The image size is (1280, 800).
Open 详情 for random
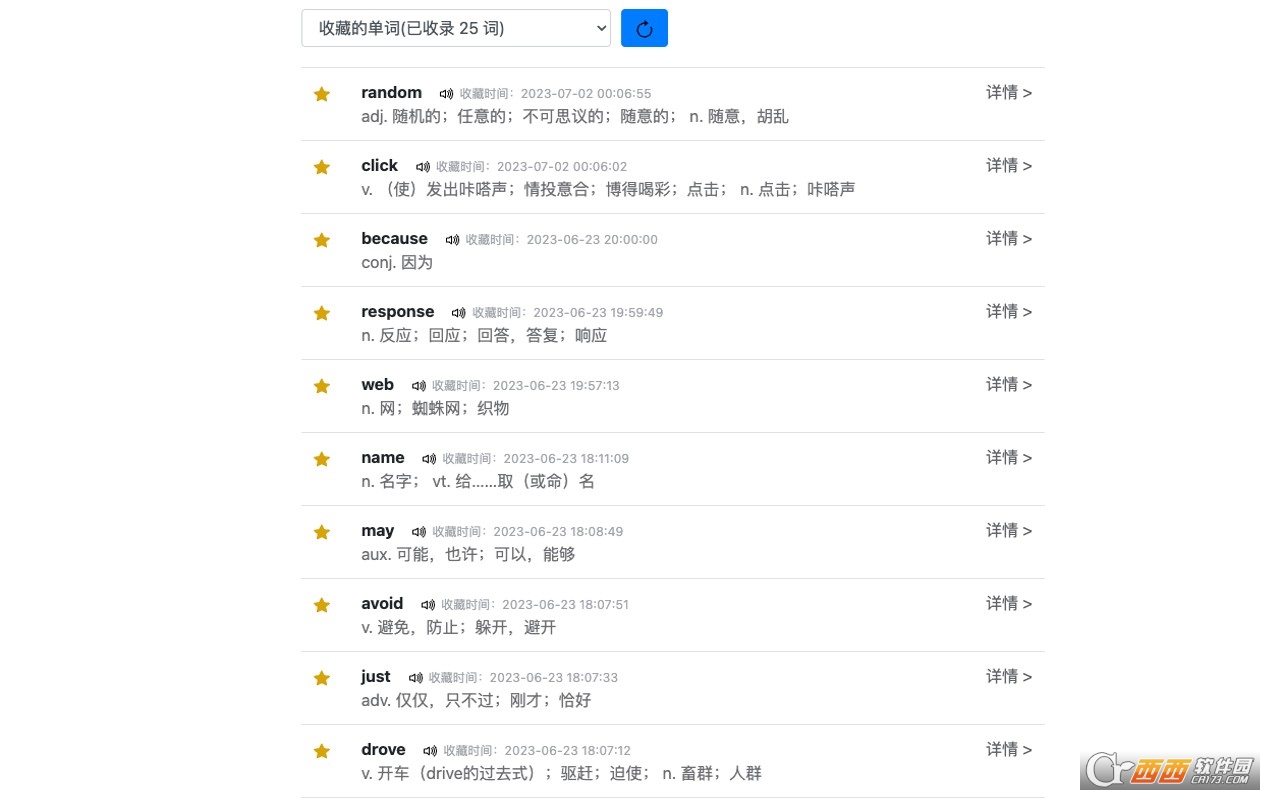[1009, 92]
